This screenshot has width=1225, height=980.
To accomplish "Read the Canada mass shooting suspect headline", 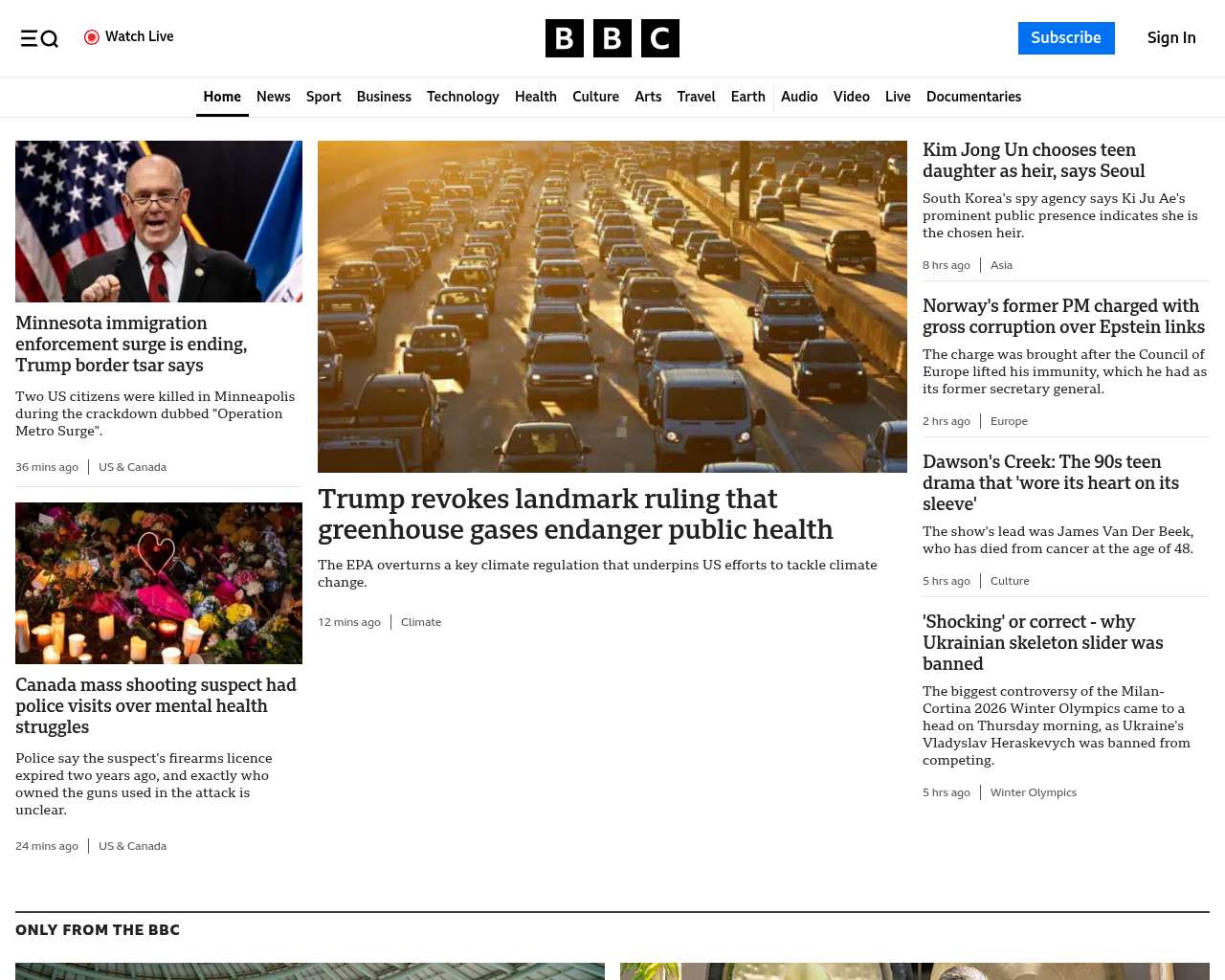I will click(156, 706).
